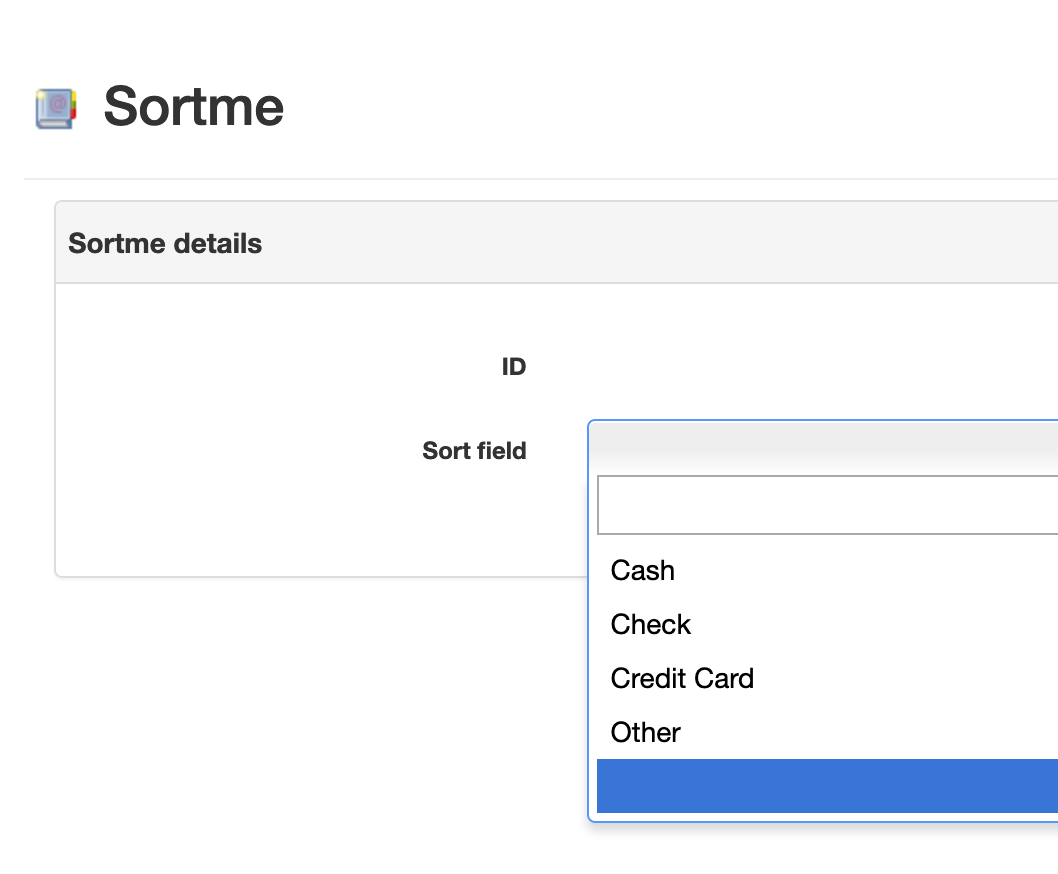Click the book icon beside the Sortme title
1058x874 pixels.
pos(56,108)
